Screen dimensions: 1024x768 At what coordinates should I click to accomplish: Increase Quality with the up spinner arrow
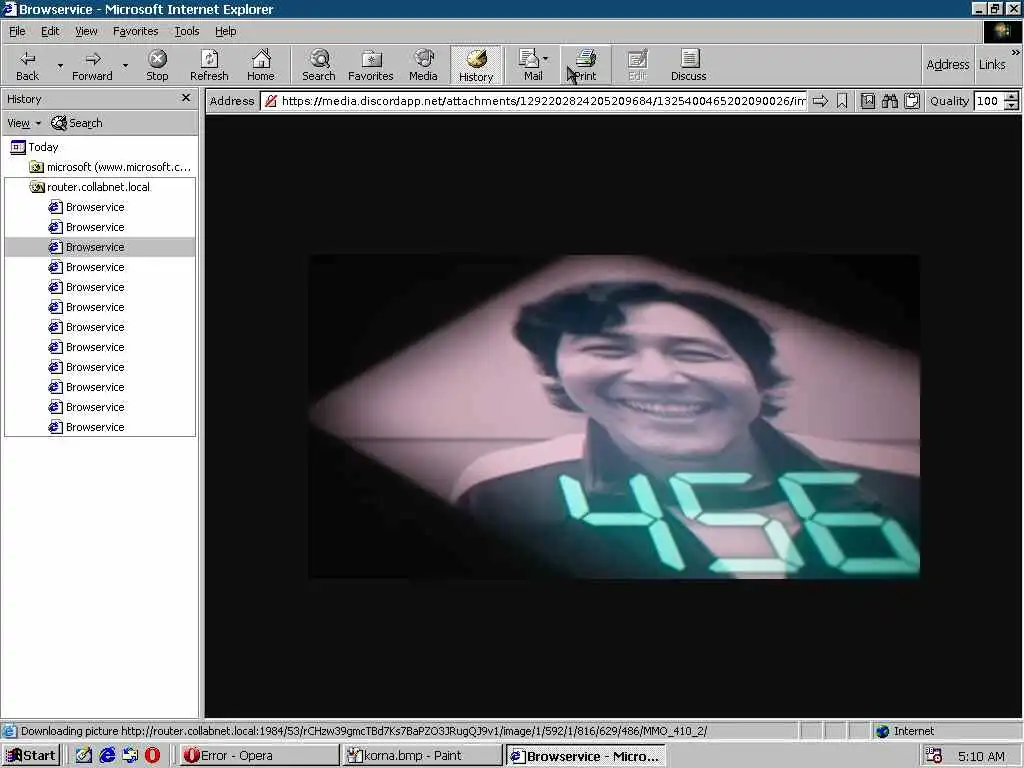[1011, 96]
